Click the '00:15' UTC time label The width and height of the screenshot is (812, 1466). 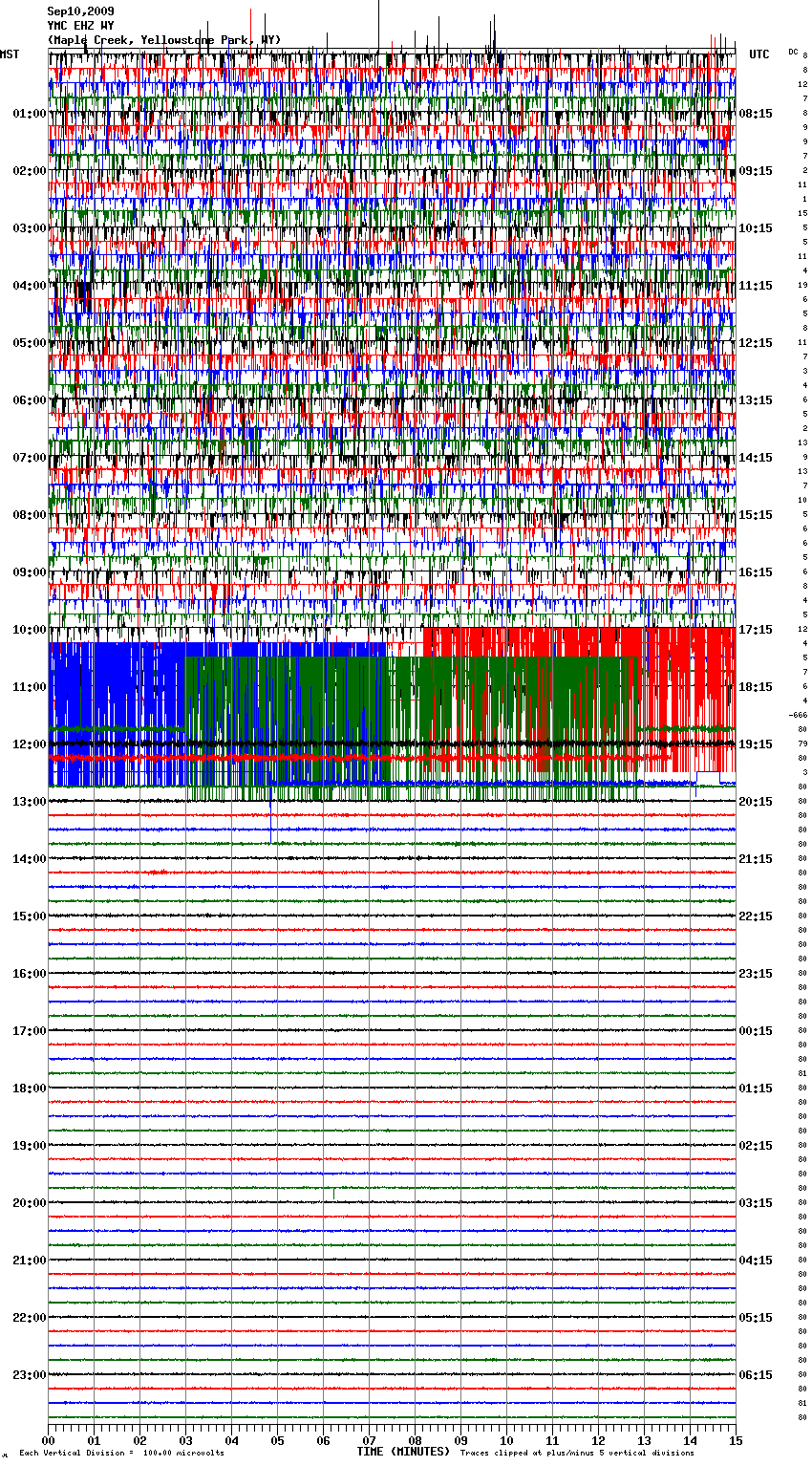click(x=756, y=1031)
